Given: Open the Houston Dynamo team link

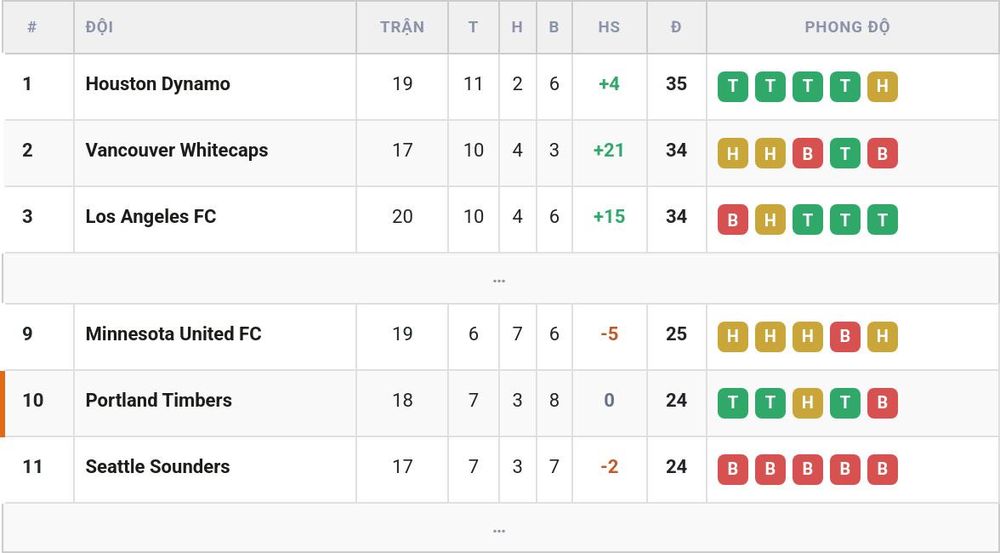Looking at the screenshot, I should [x=158, y=84].
